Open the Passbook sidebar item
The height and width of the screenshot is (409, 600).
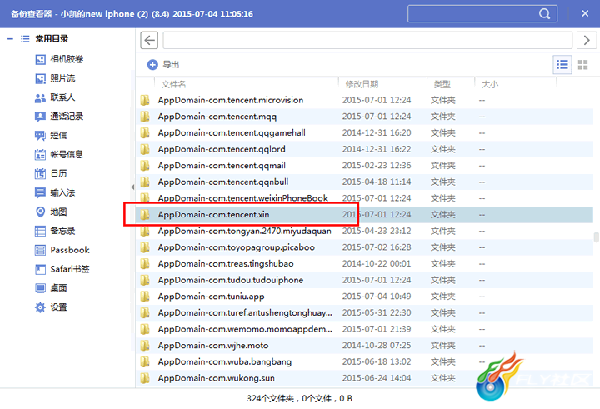pyautogui.click(x=62, y=250)
